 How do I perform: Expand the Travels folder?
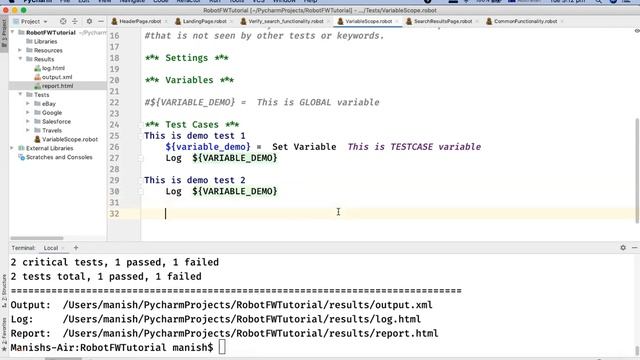click(28, 131)
